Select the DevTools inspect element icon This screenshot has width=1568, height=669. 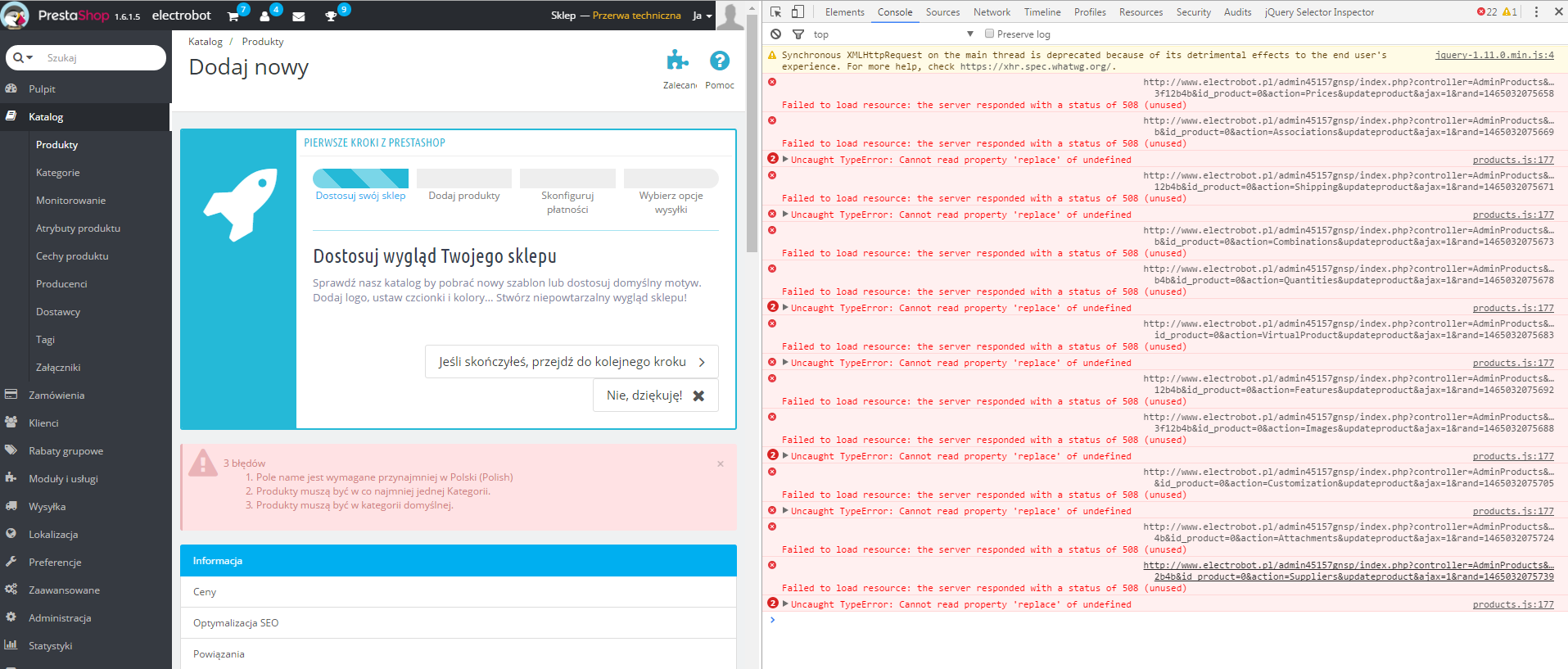[775, 11]
